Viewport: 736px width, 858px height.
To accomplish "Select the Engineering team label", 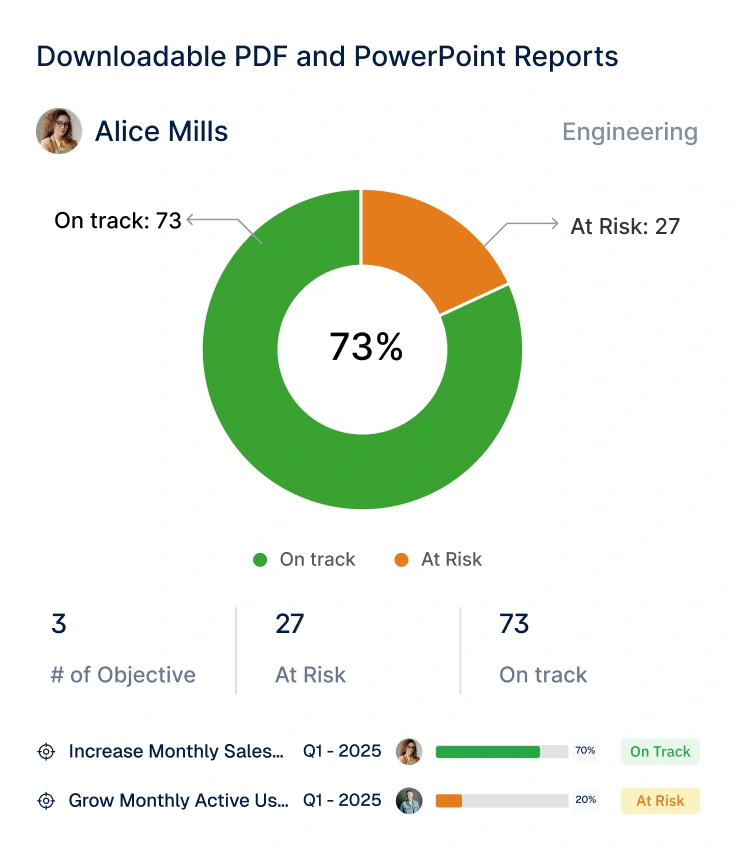I will [x=630, y=131].
